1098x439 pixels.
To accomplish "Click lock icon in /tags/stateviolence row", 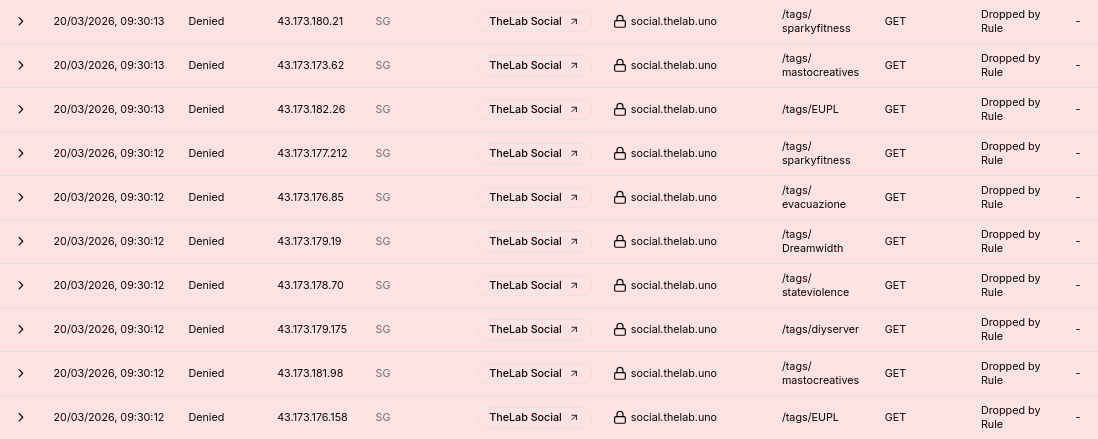I will [620, 286].
